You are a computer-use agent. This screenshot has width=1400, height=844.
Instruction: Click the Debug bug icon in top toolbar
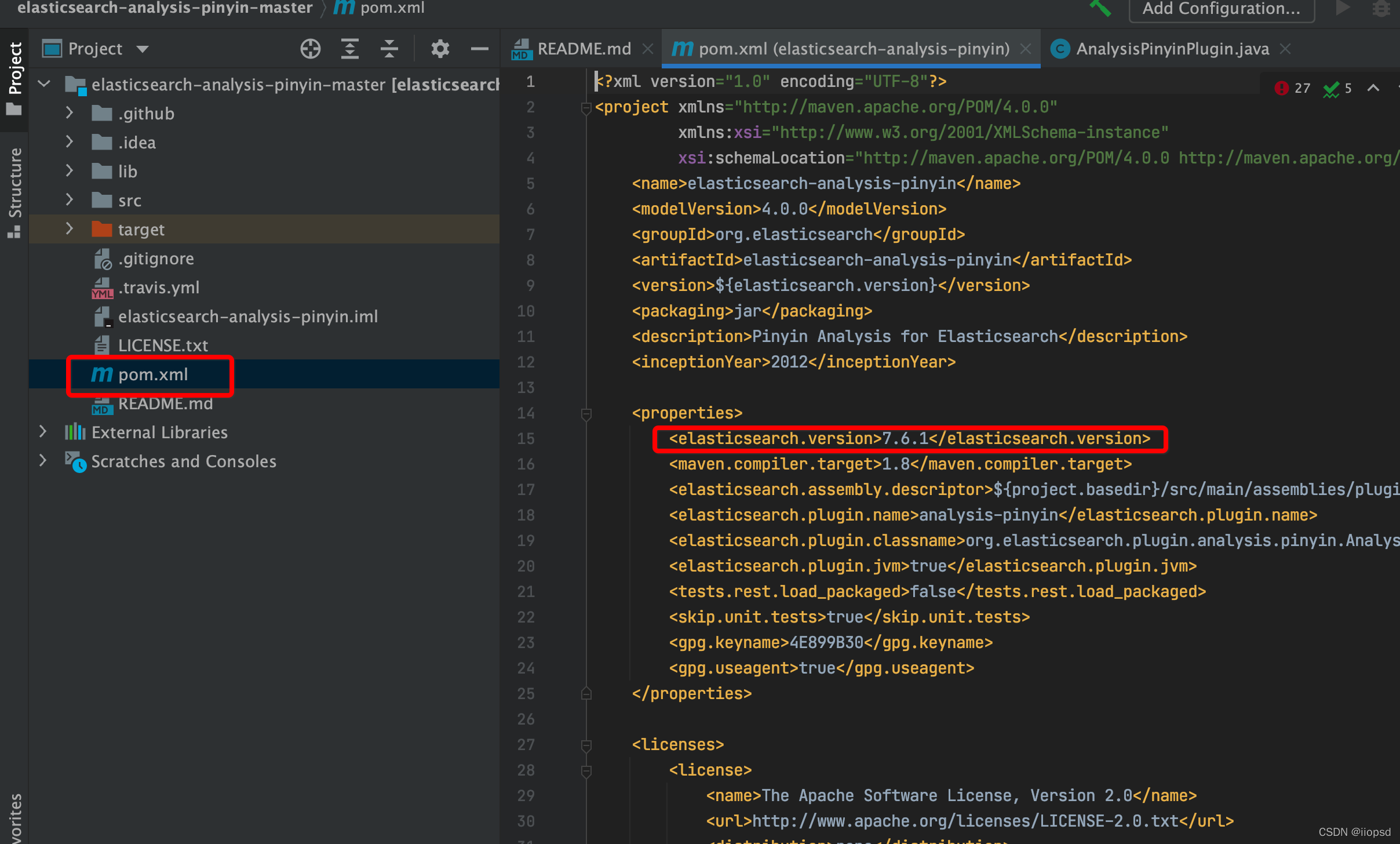pyautogui.click(x=1381, y=8)
